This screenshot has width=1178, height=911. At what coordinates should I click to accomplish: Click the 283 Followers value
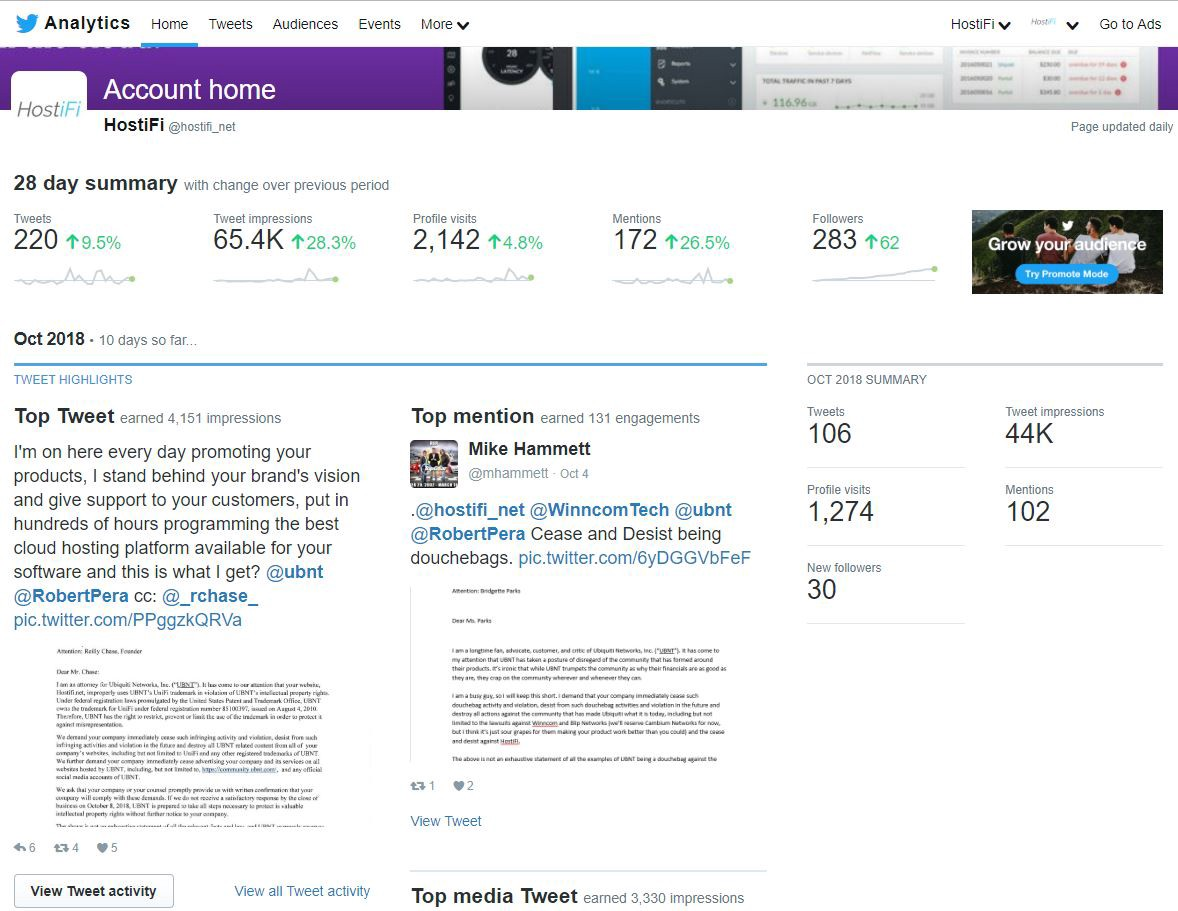[x=834, y=240]
